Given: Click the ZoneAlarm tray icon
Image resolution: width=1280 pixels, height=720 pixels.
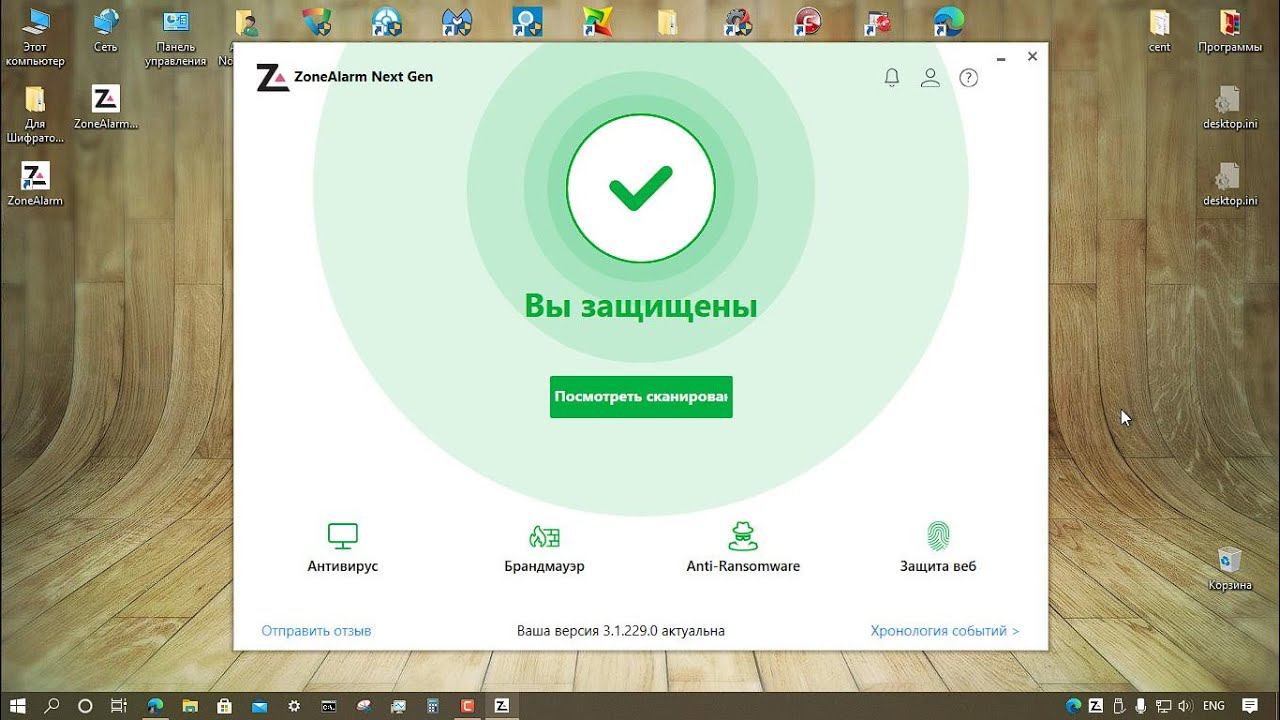Looking at the screenshot, I should point(1095,706).
